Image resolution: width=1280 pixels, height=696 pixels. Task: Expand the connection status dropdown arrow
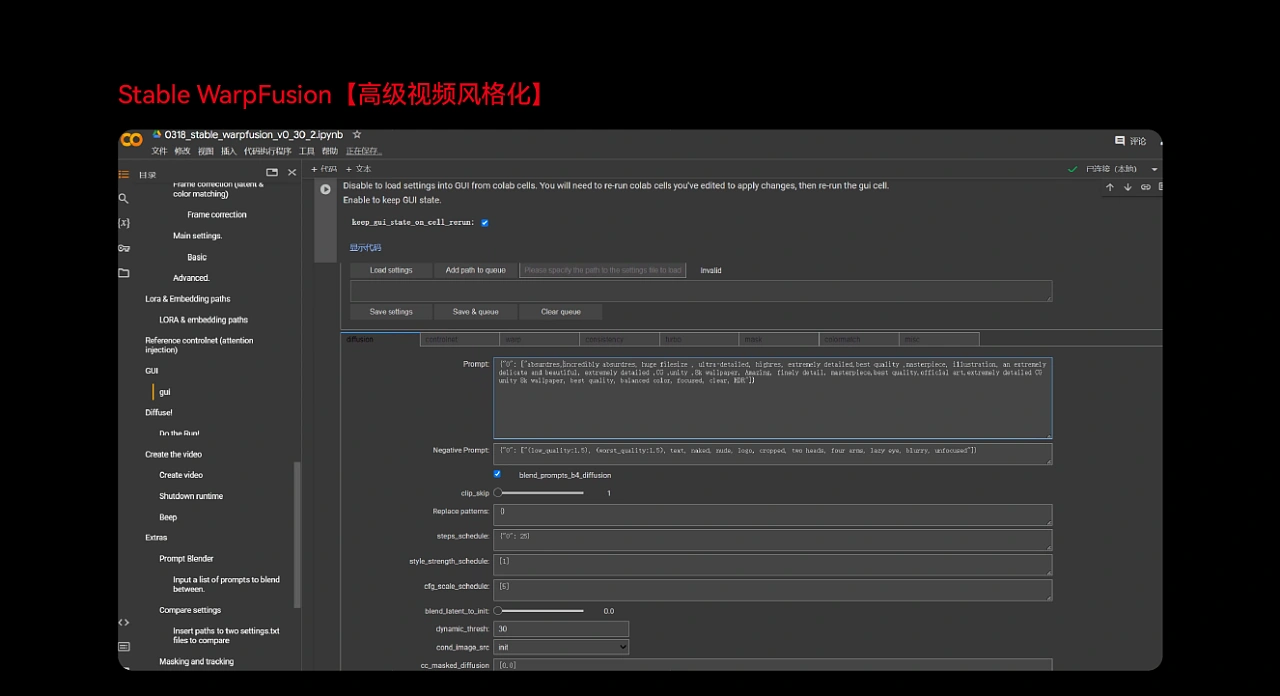(x=1154, y=169)
